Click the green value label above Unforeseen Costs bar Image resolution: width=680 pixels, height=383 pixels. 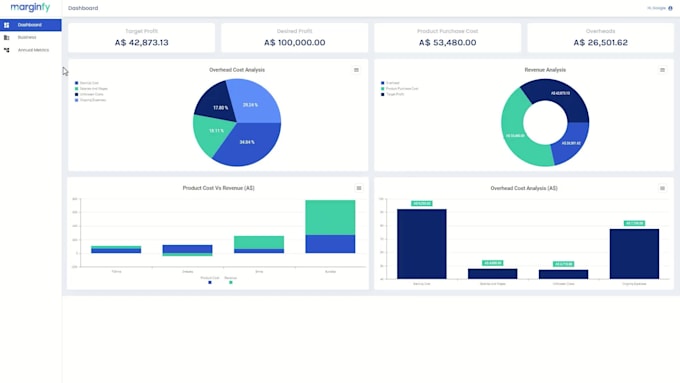click(x=563, y=264)
